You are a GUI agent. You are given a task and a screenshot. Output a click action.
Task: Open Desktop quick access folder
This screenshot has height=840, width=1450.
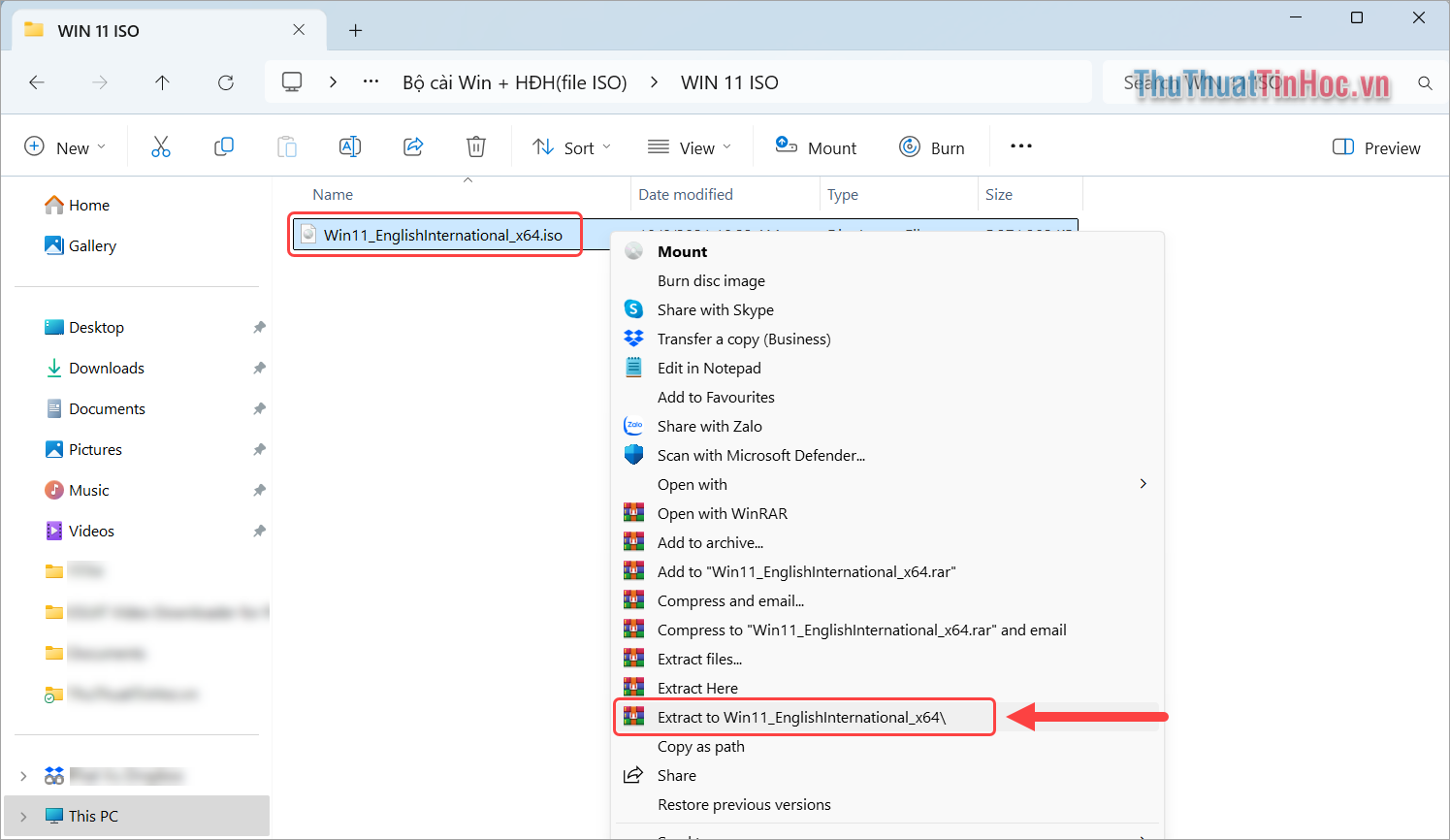tap(84, 327)
